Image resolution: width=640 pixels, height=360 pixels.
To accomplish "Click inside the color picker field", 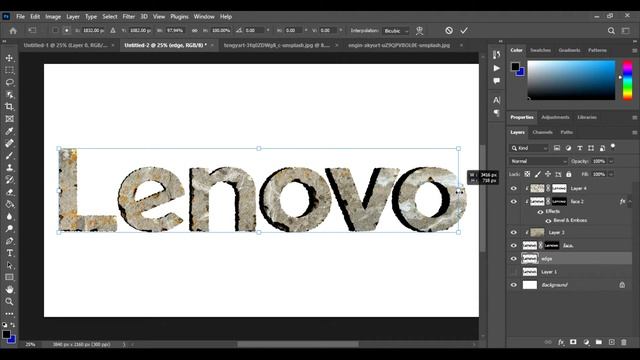I will (x=571, y=80).
